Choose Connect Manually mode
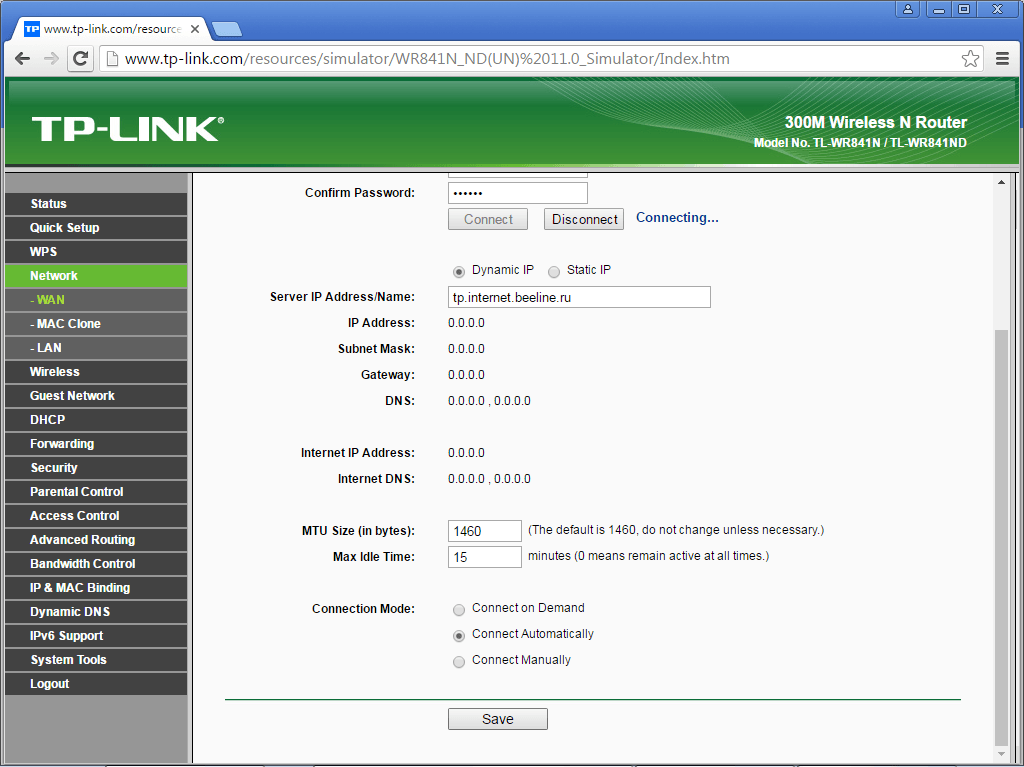Image resolution: width=1024 pixels, height=767 pixels. (x=459, y=661)
